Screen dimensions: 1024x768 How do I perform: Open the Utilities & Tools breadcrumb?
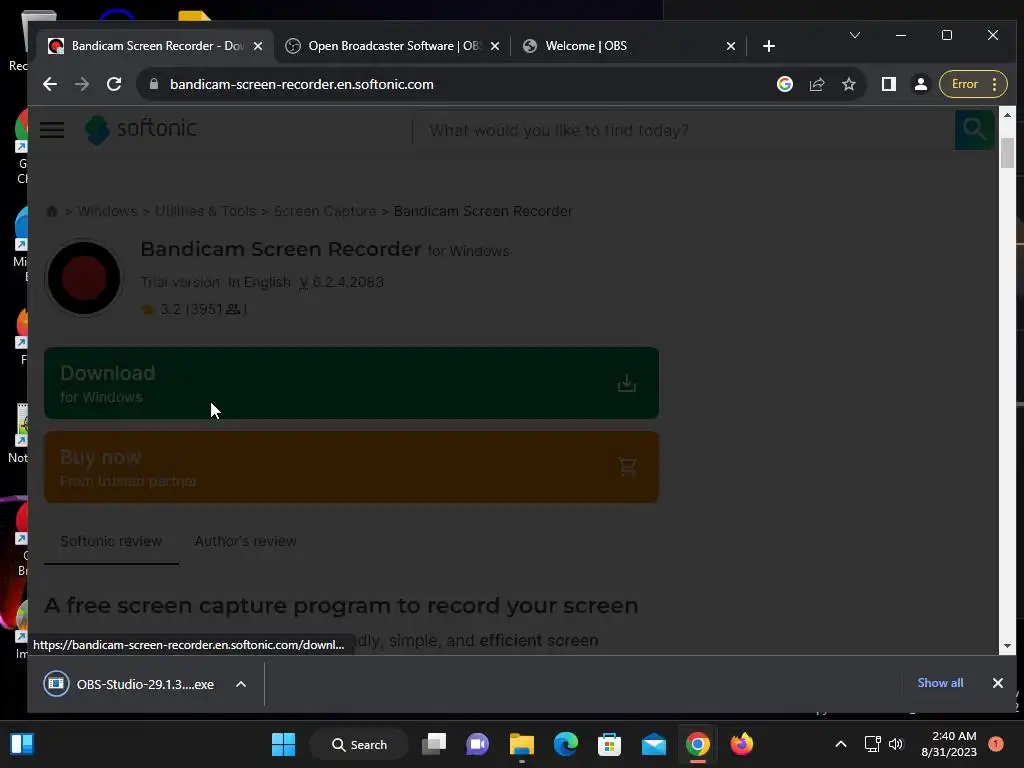tap(205, 211)
